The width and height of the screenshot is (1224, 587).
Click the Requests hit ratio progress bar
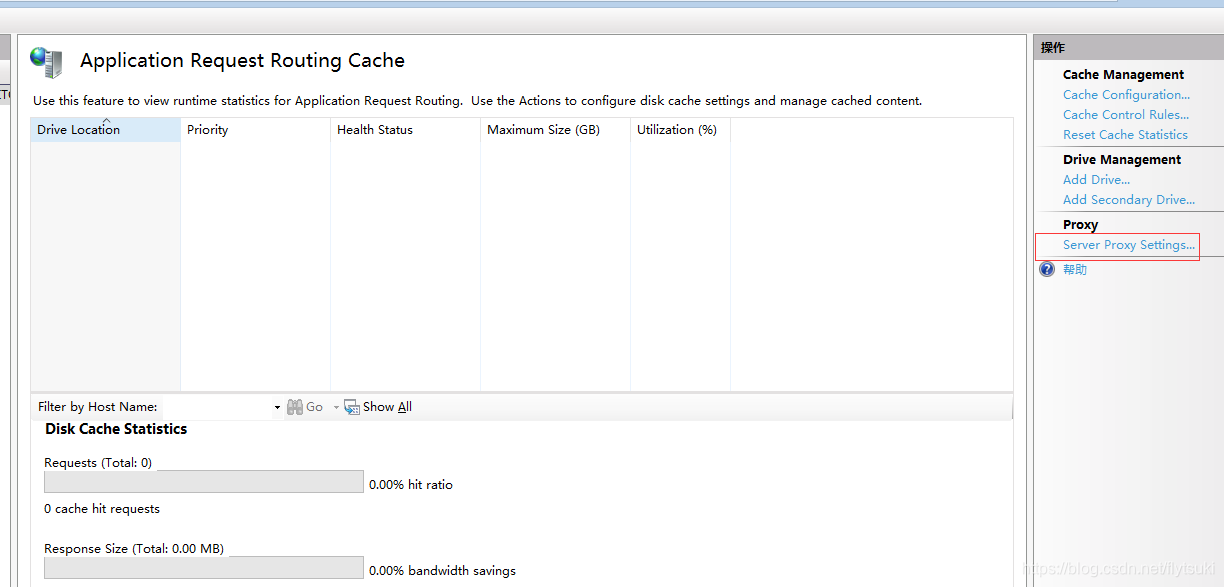coord(204,482)
